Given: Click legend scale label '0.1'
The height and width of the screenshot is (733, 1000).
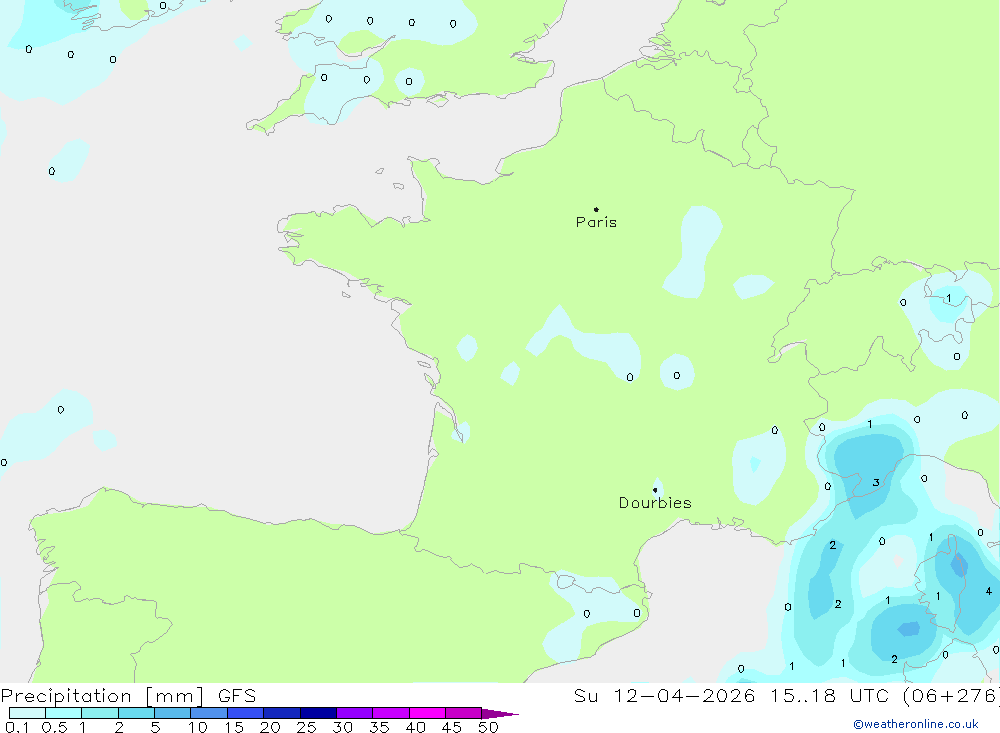Looking at the screenshot, I should coord(17,727).
